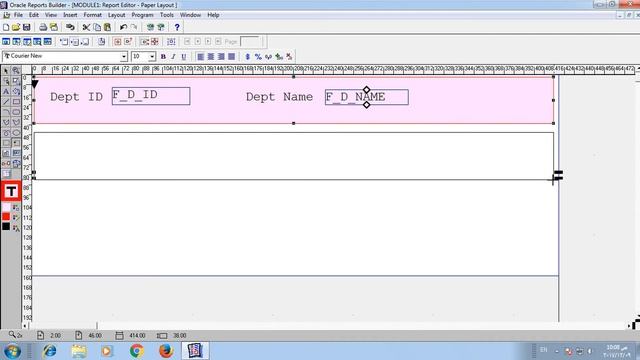The image size is (640, 360).
Task: Select the F_D_NAME field on canvas
Action: [x=367, y=97]
